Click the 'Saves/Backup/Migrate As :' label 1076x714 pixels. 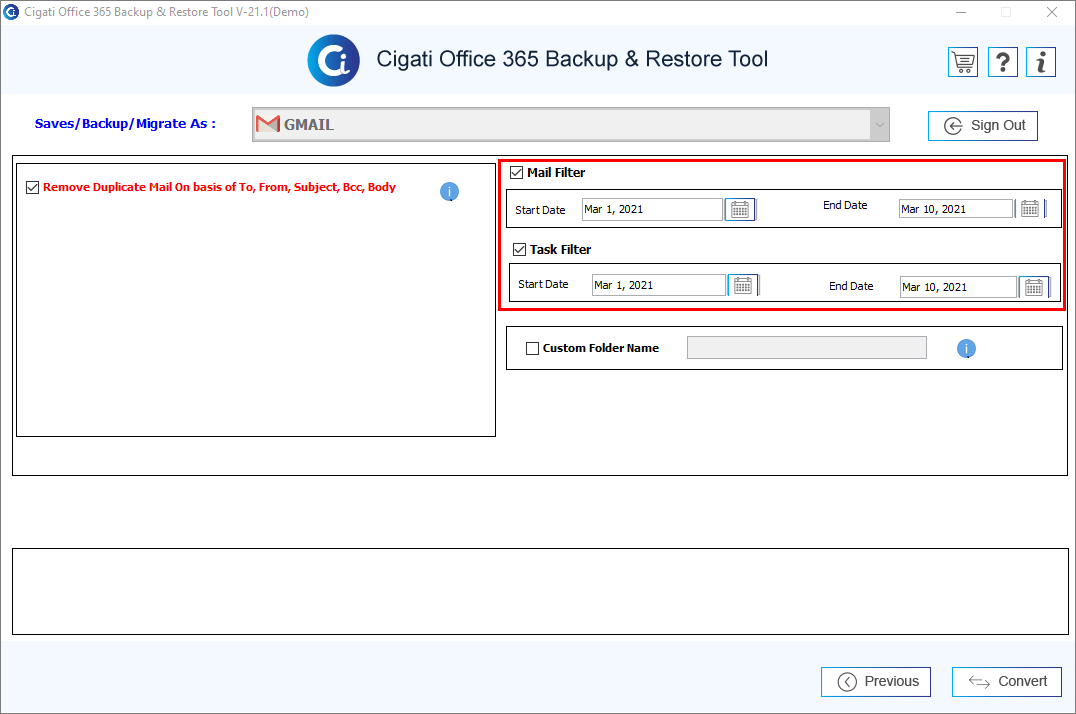[x=126, y=124]
